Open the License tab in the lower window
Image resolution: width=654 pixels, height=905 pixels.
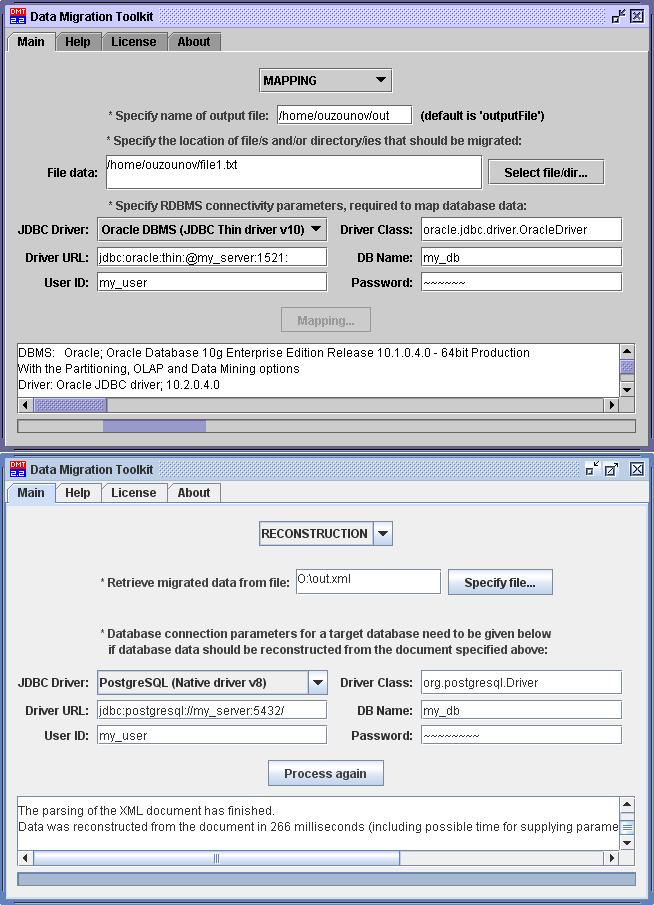click(133, 493)
